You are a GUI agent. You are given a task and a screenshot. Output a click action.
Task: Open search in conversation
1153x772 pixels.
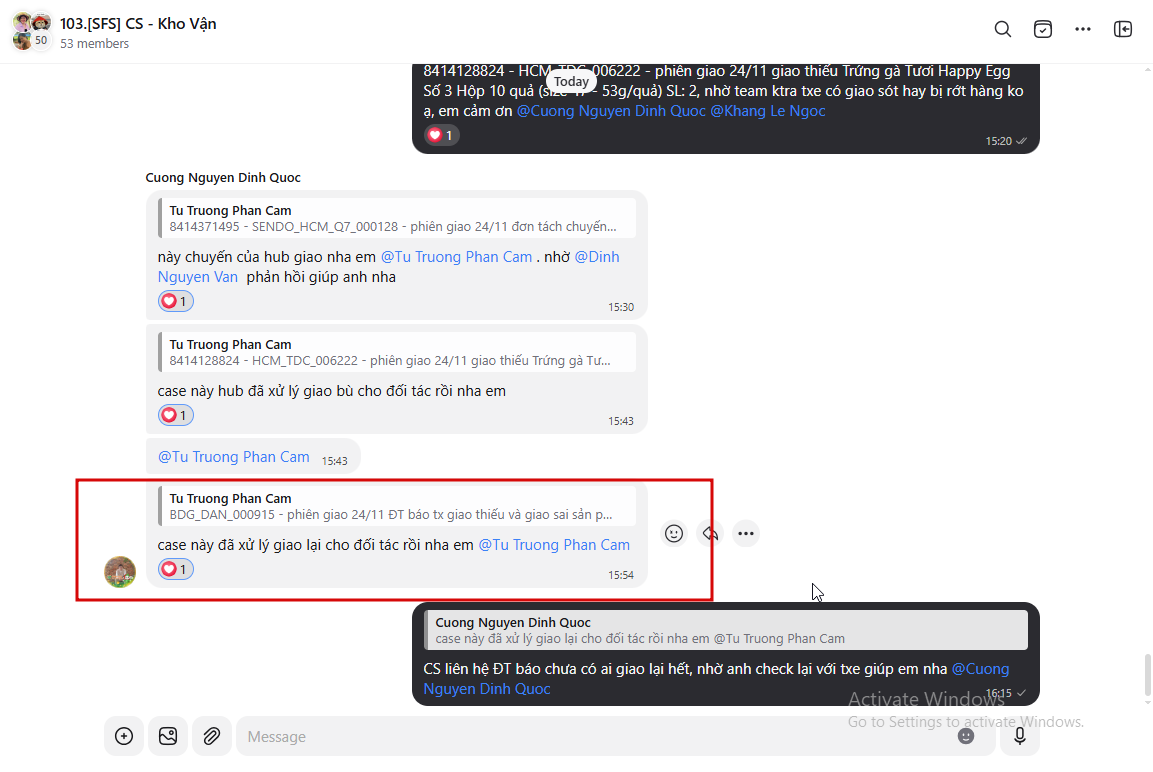1002,29
